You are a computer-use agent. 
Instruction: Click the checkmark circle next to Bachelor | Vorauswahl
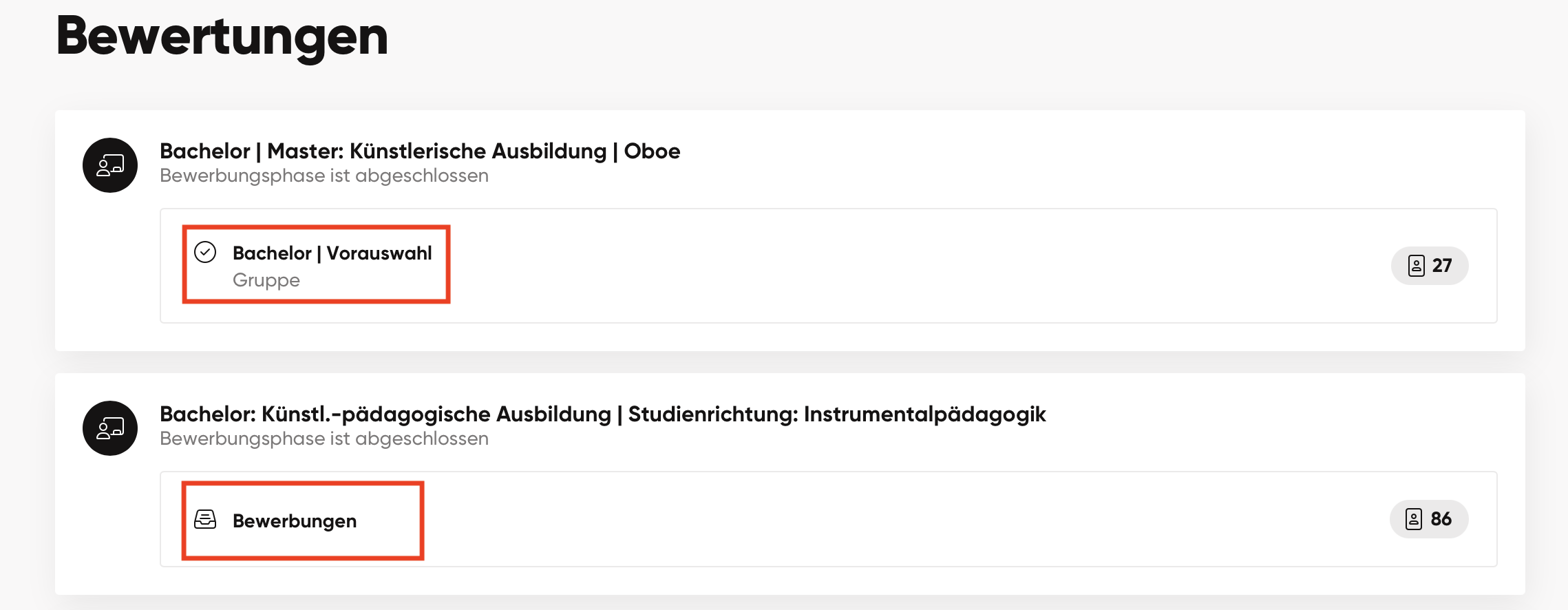coord(205,253)
